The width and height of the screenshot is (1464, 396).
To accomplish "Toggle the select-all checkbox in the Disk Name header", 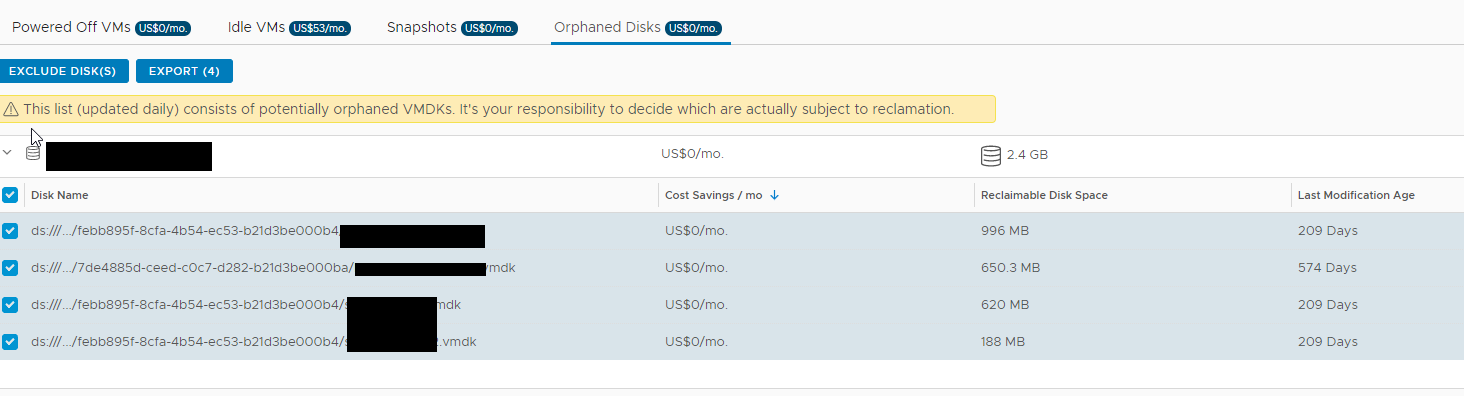I will (x=10, y=195).
